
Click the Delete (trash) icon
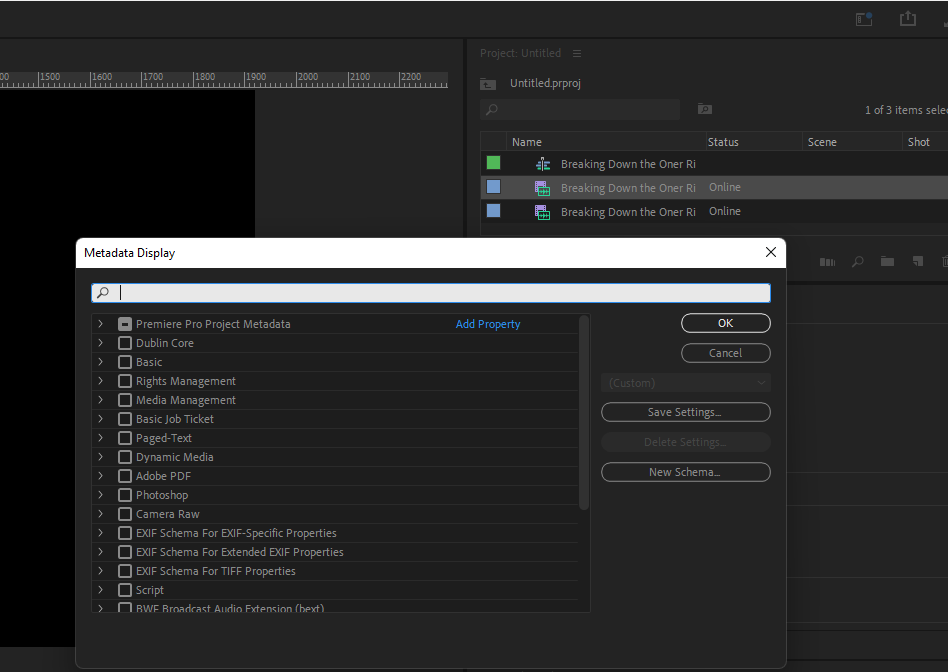pyautogui.click(x=945, y=261)
